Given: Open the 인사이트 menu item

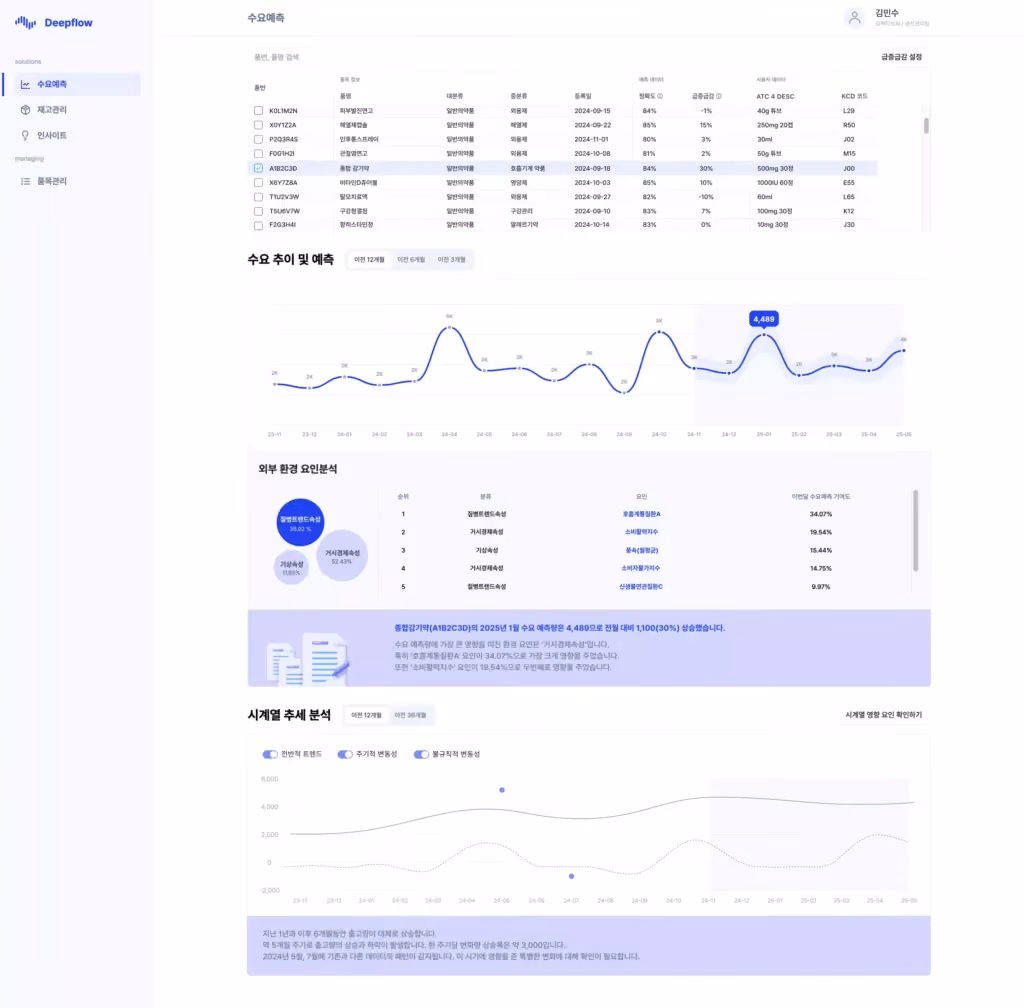Looking at the screenshot, I should pos(77,135).
